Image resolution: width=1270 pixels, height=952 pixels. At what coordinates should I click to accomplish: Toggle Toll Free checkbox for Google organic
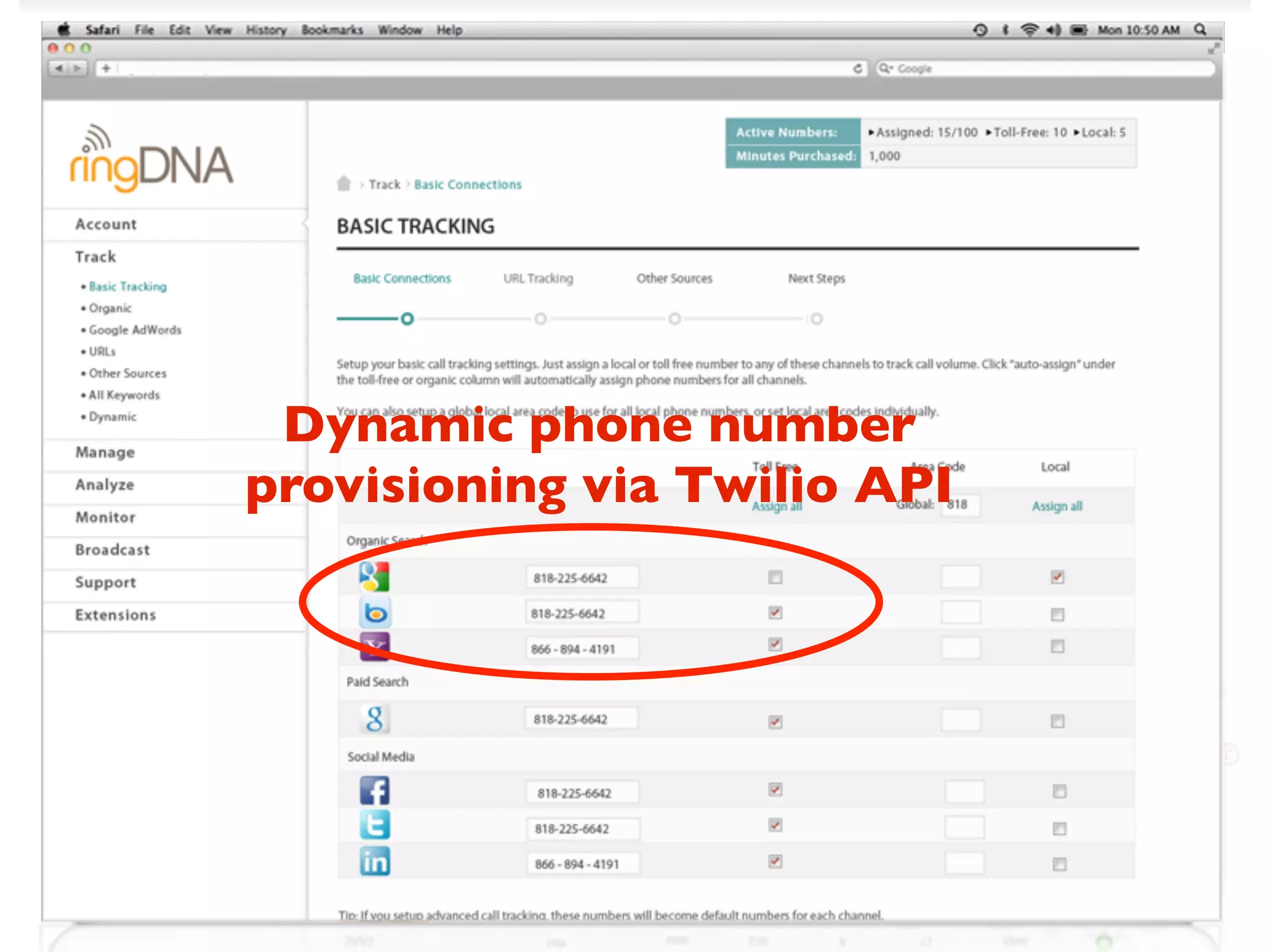(x=775, y=577)
